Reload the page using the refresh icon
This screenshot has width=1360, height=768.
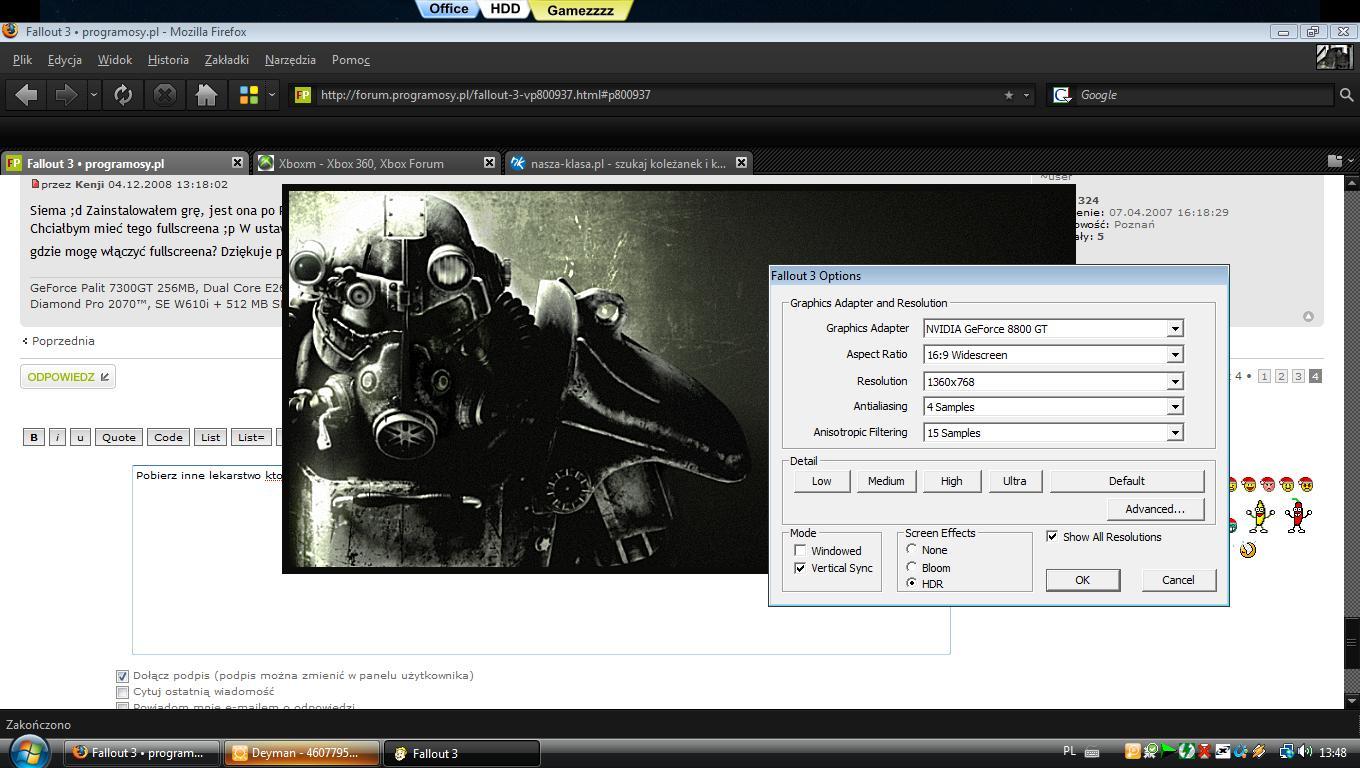click(123, 95)
